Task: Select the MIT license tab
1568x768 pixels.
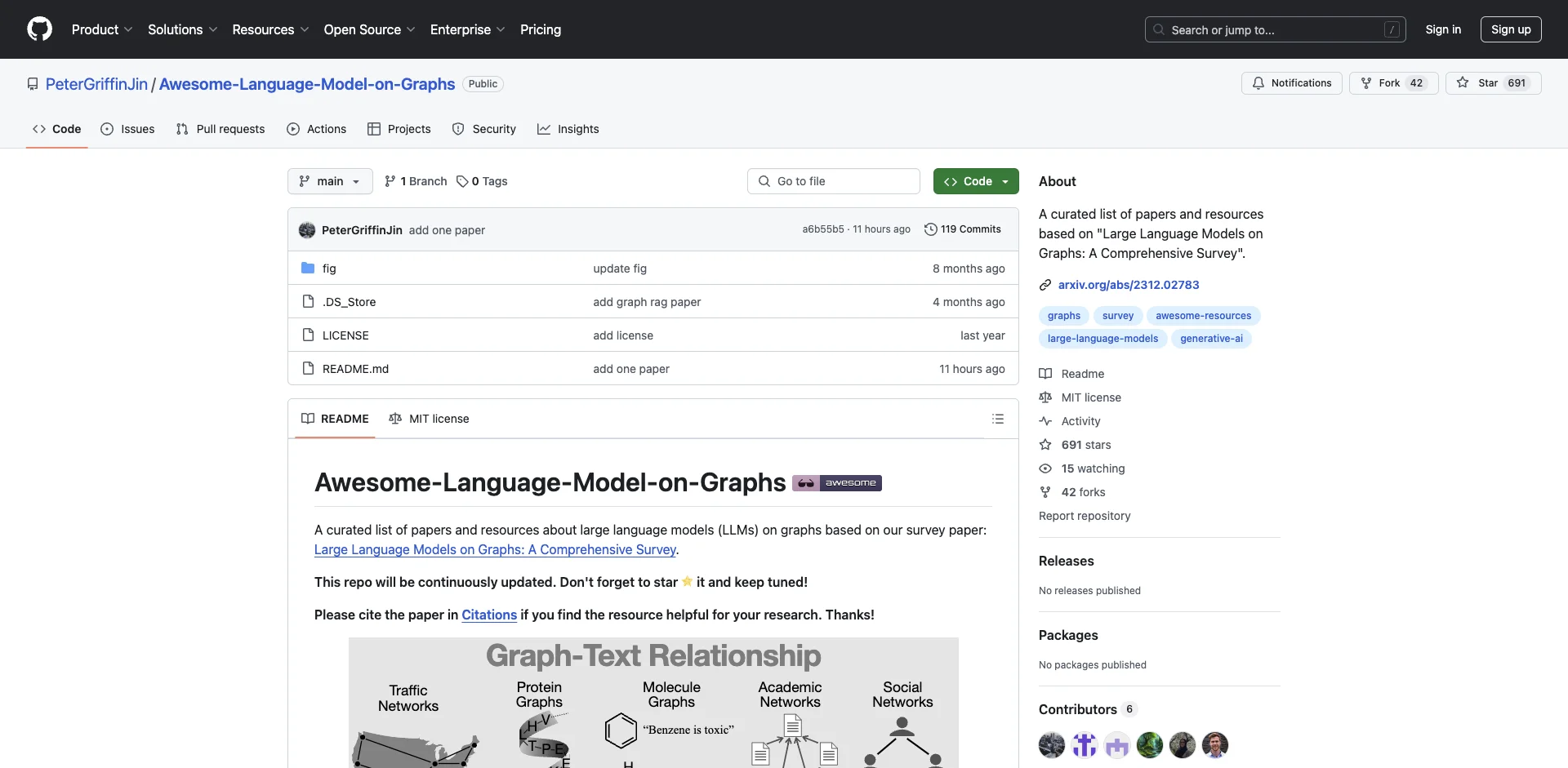Action: (430, 419)
